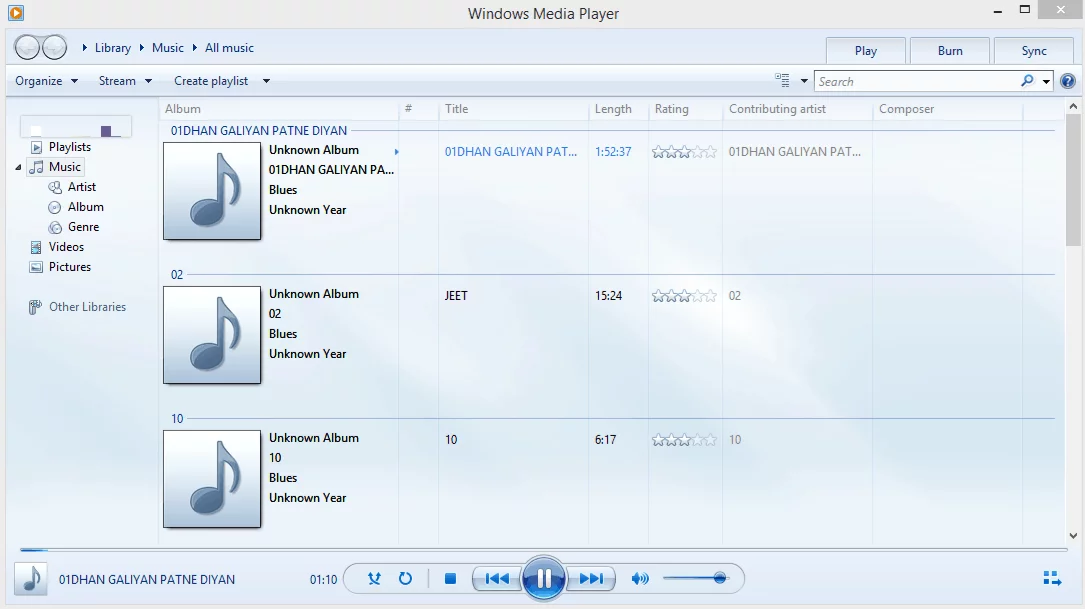This screenshot has height=609, width=1085.
Task: Open the Stream menu
Action: [125, 81]
